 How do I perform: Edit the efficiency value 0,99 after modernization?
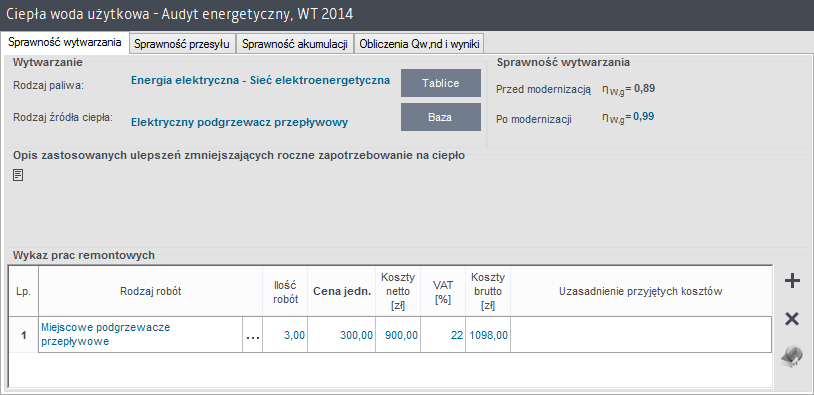coord(644,116)
